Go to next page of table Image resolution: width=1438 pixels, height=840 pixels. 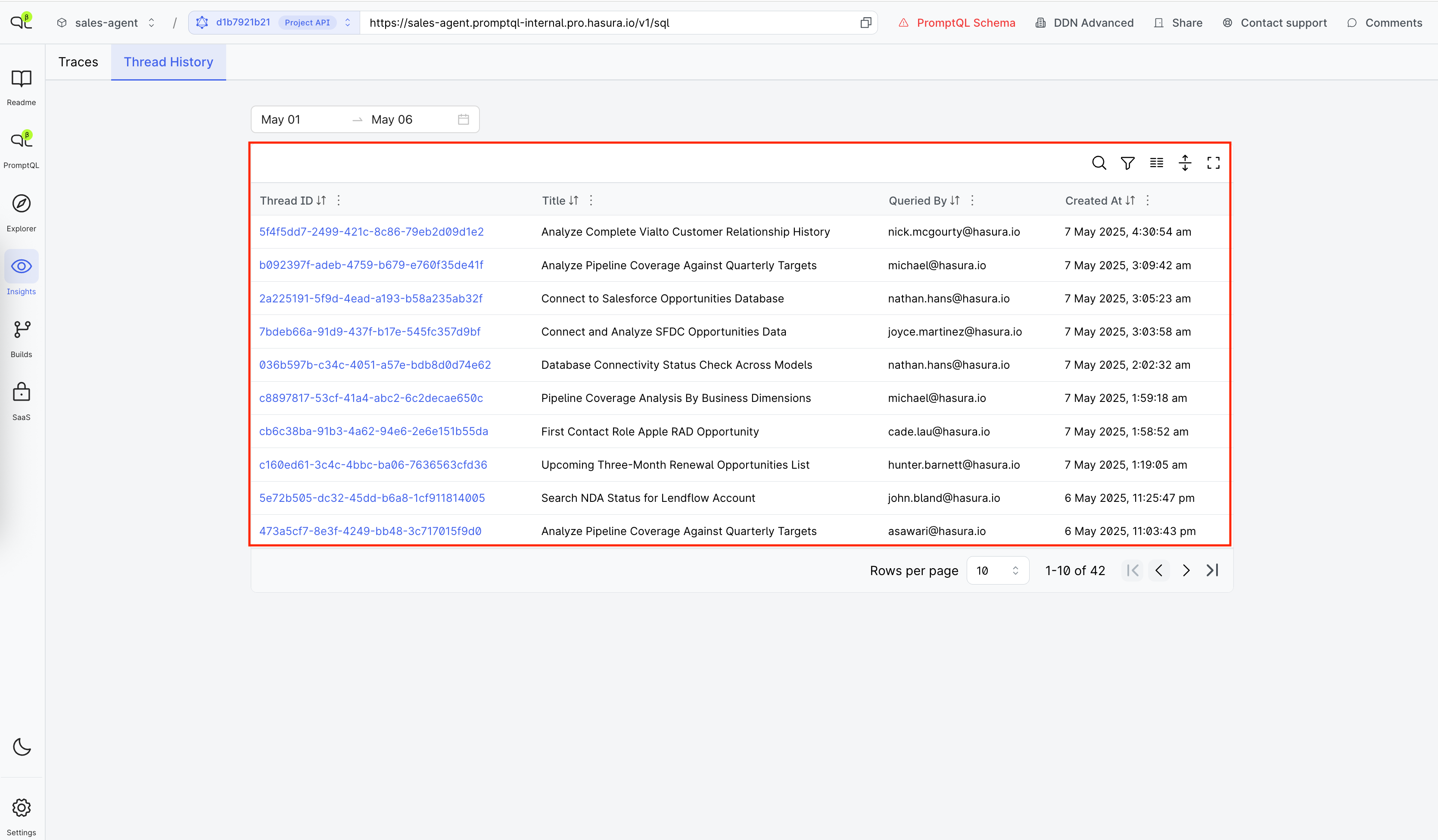coord(1186,570)
